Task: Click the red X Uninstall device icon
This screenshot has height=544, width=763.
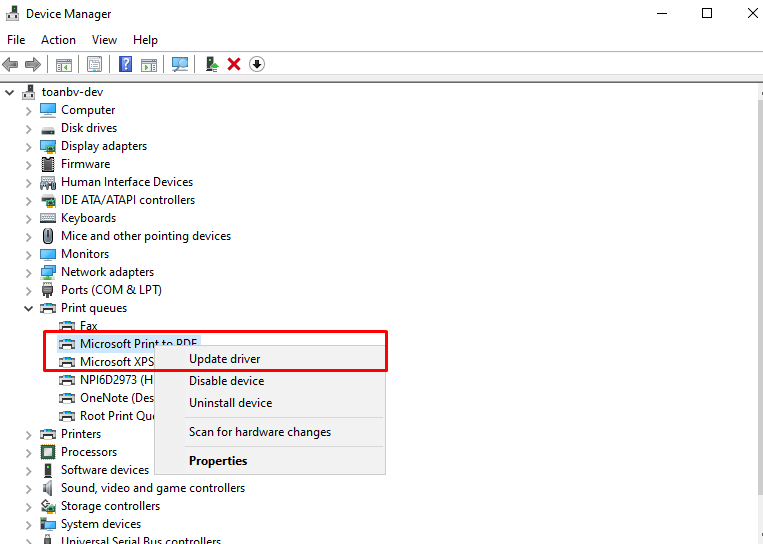Action: pos(234,64)
